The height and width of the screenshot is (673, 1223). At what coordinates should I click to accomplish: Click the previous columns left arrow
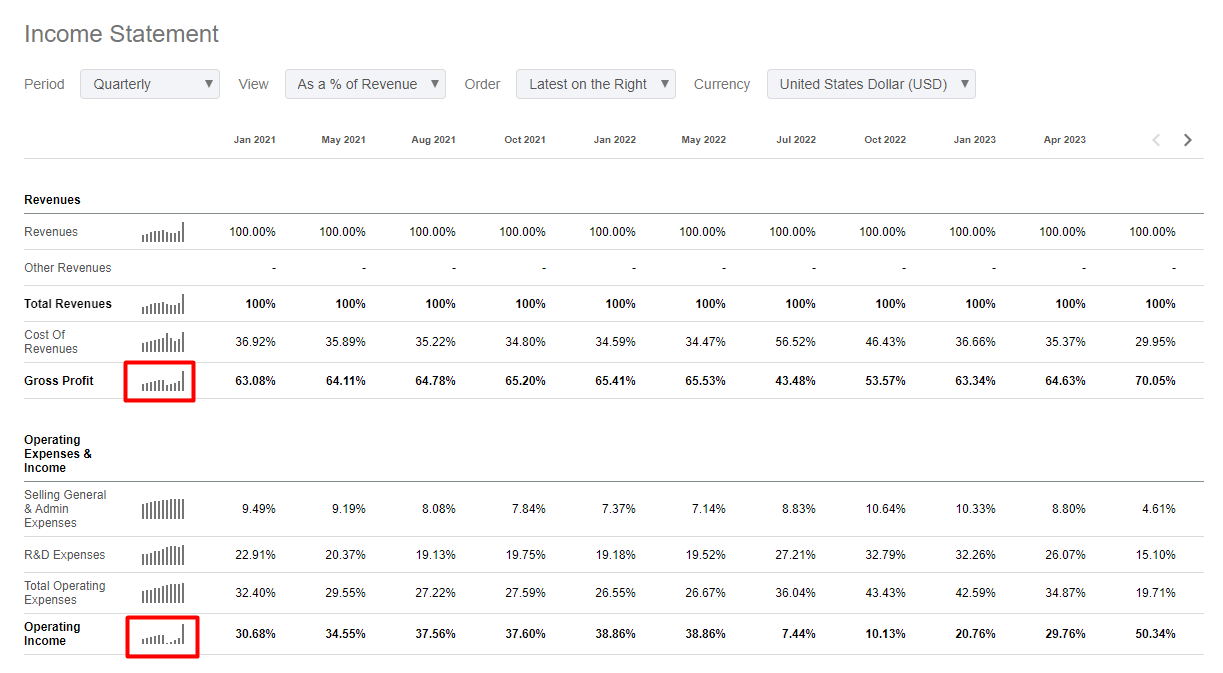1157,140
